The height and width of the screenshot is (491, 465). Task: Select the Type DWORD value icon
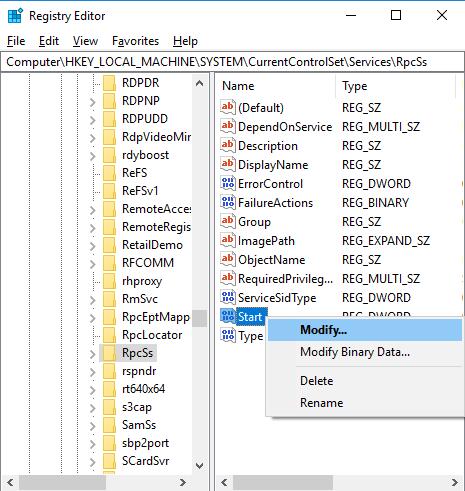click(x=228, y=335)
